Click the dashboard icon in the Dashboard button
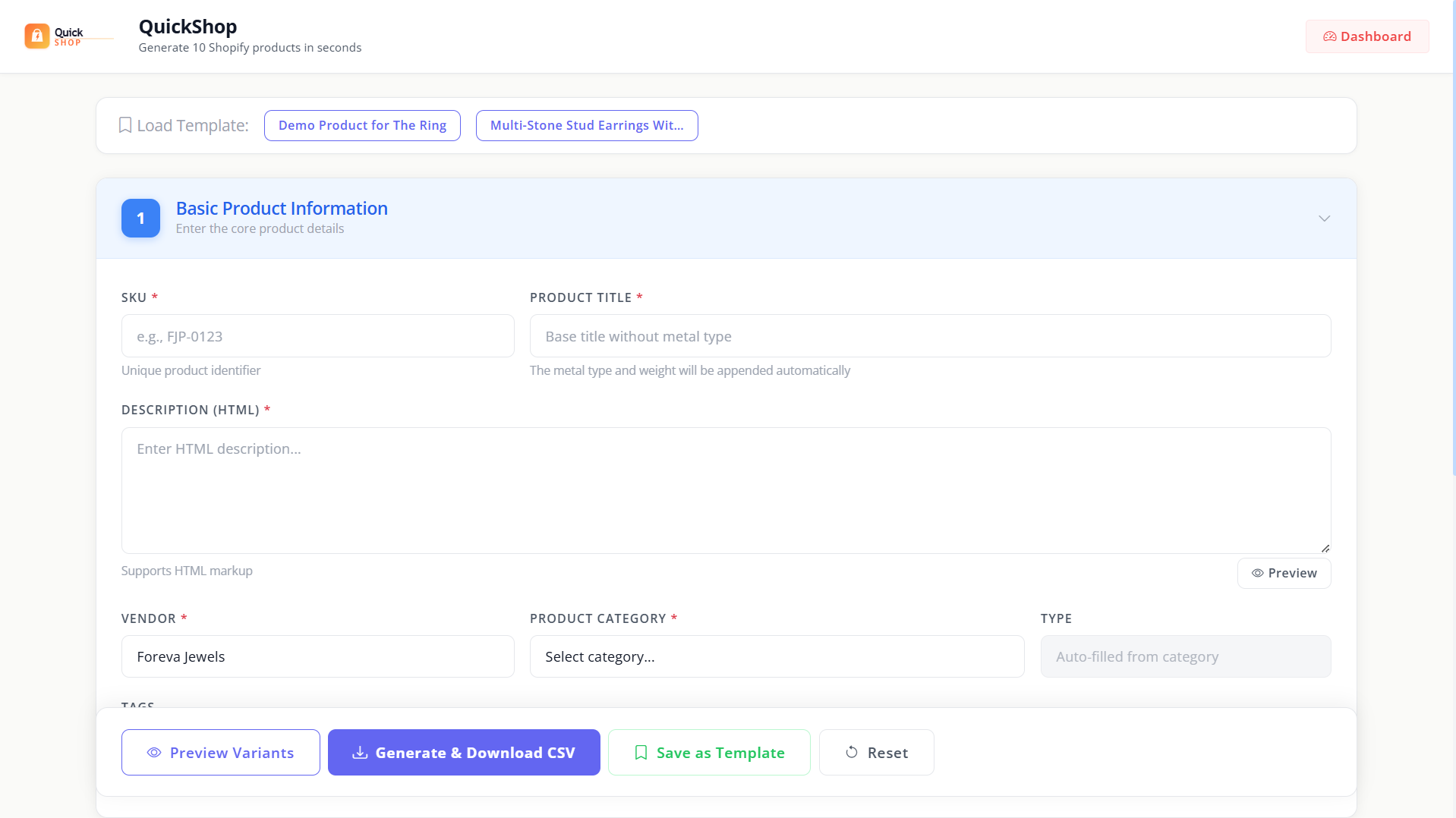This screenshot has width=1456, height=818. [1328, 36]
